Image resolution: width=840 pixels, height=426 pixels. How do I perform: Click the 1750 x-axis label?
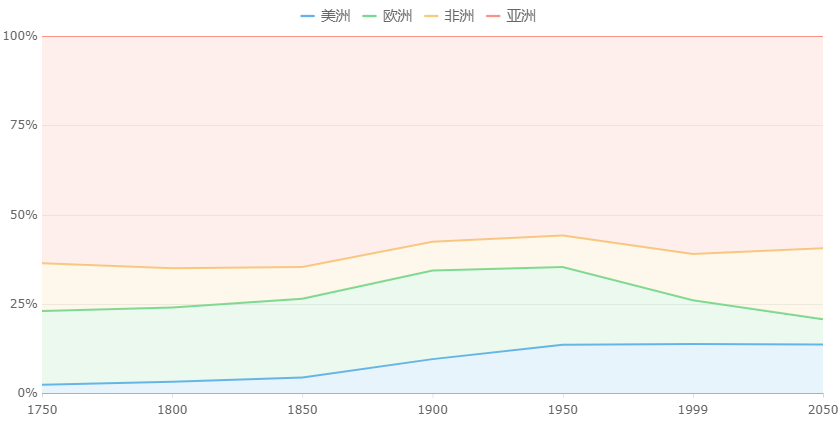[42, 409]
